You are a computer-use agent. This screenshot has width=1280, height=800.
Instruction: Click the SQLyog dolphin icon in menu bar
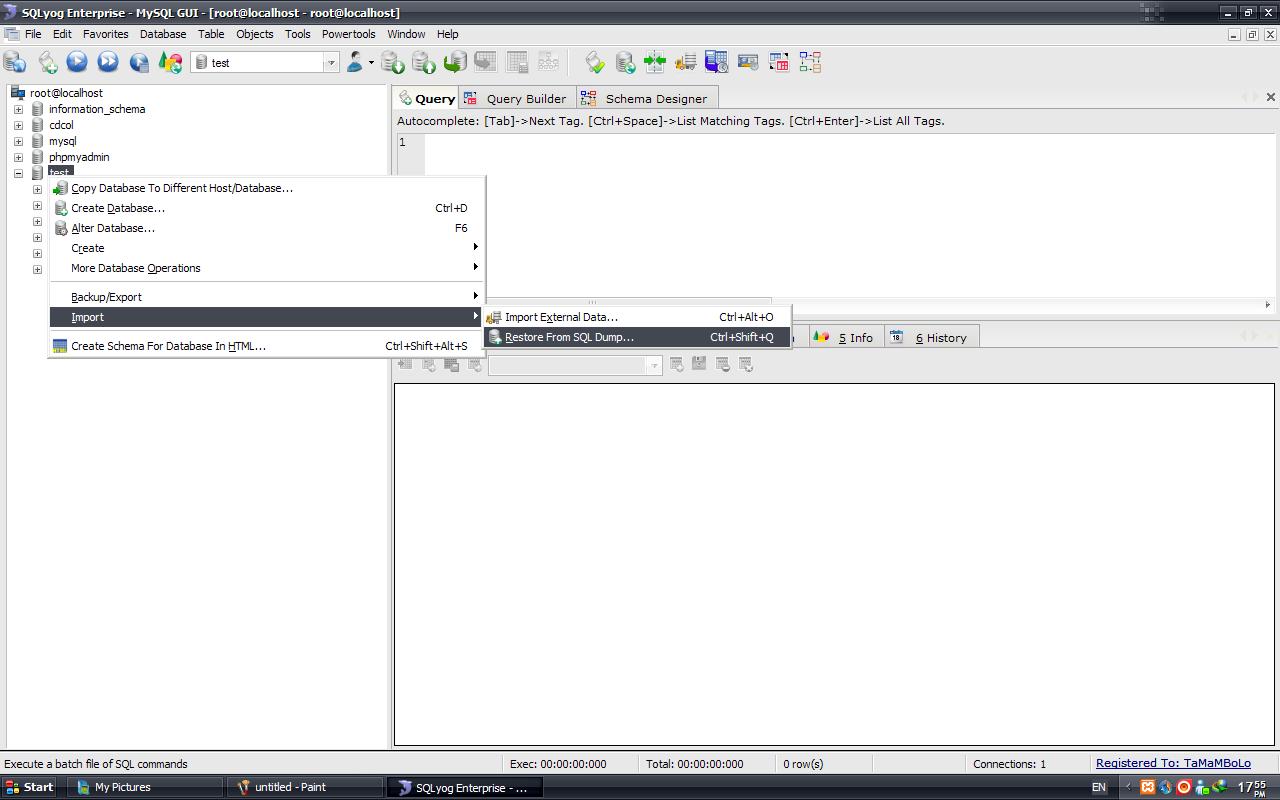coord(12,34)
